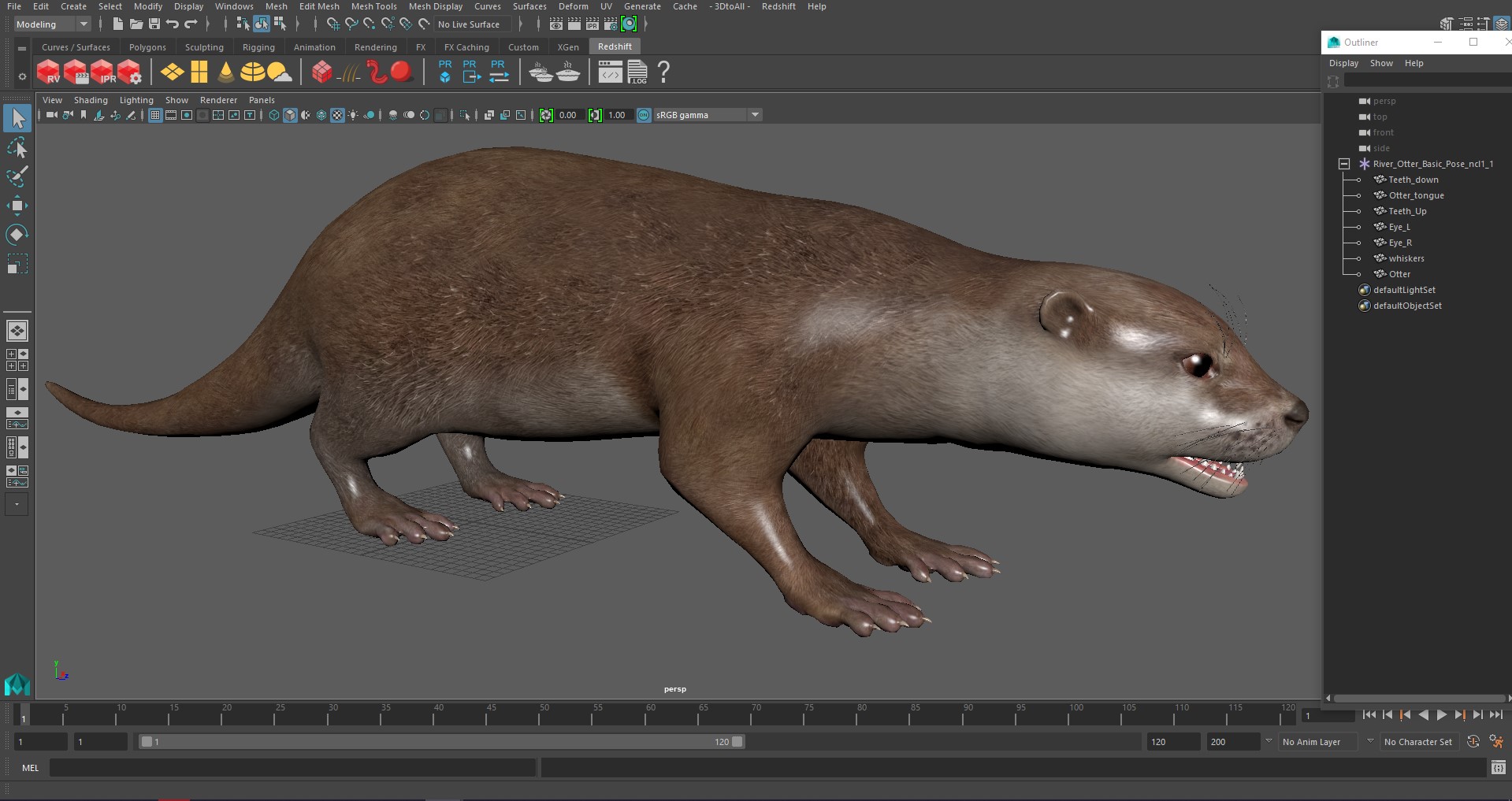Click the MEL command line input
The height and width of the screenshot is (801, 1512).
[x=292, y=768]
